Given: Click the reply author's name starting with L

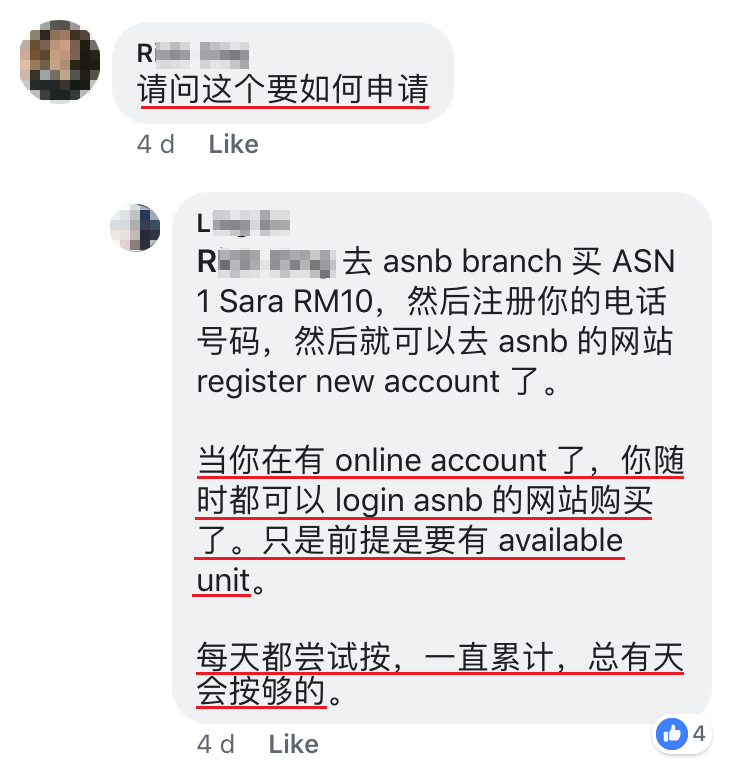Looking at the screenshot, I should [x=243, y=223].
